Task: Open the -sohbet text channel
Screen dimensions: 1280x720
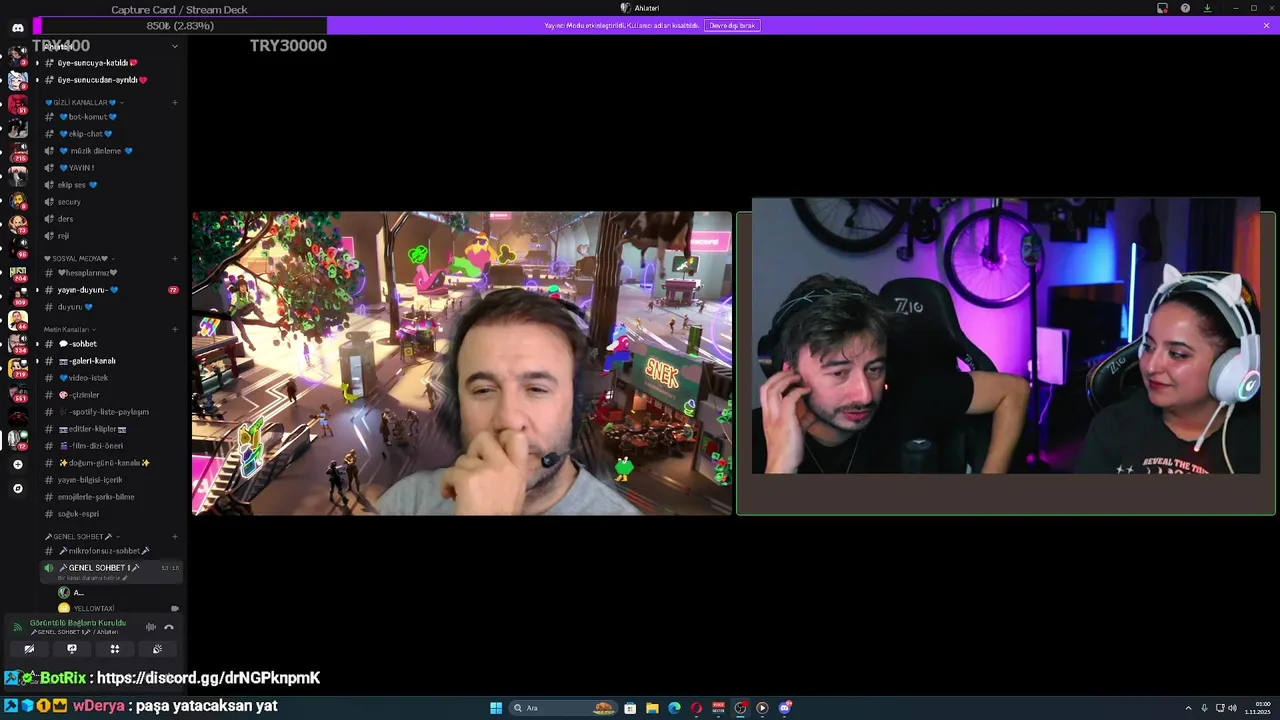Action: coord(110,344)
